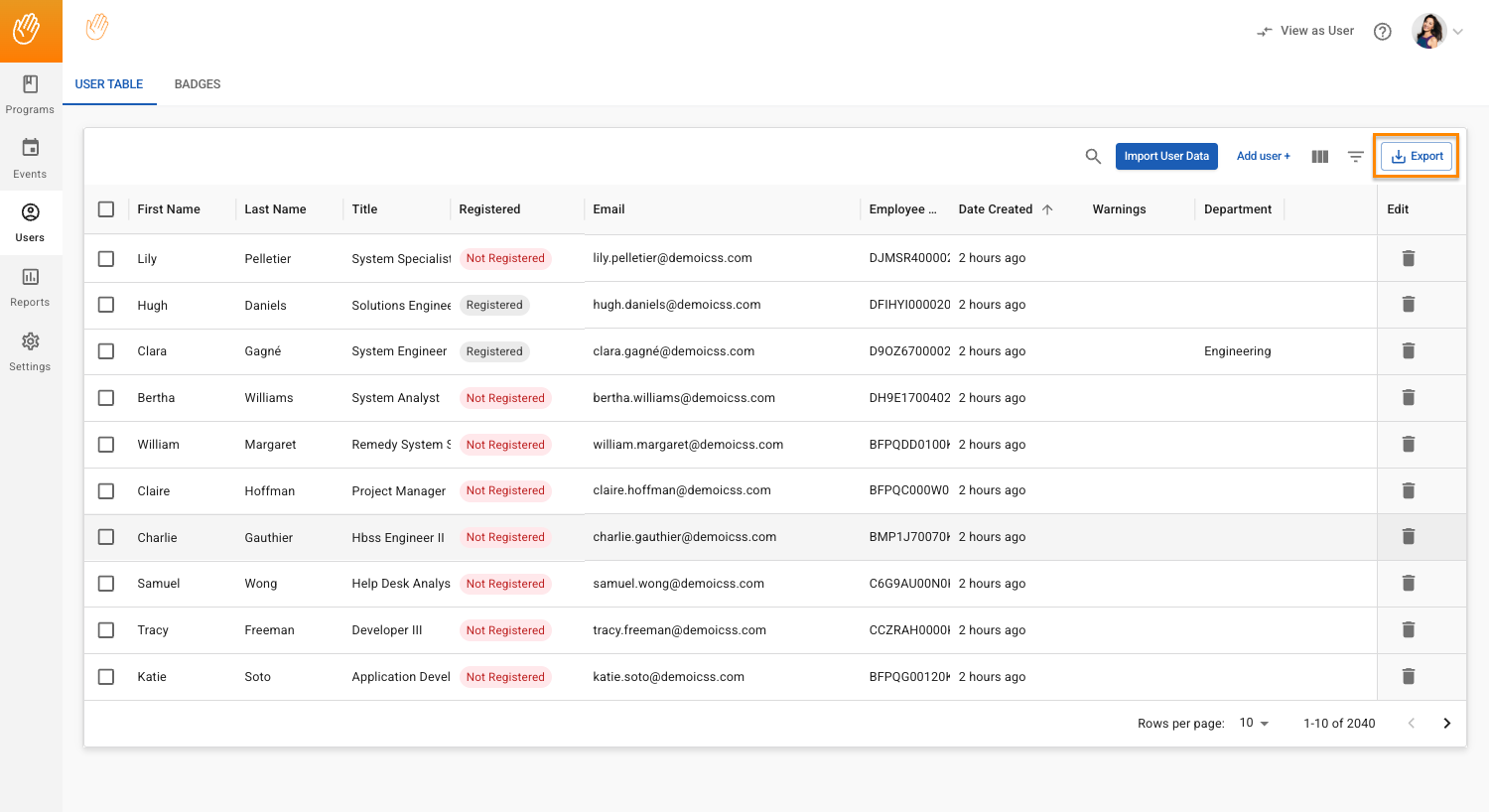Switch to the Badges tab

point(198,84)
